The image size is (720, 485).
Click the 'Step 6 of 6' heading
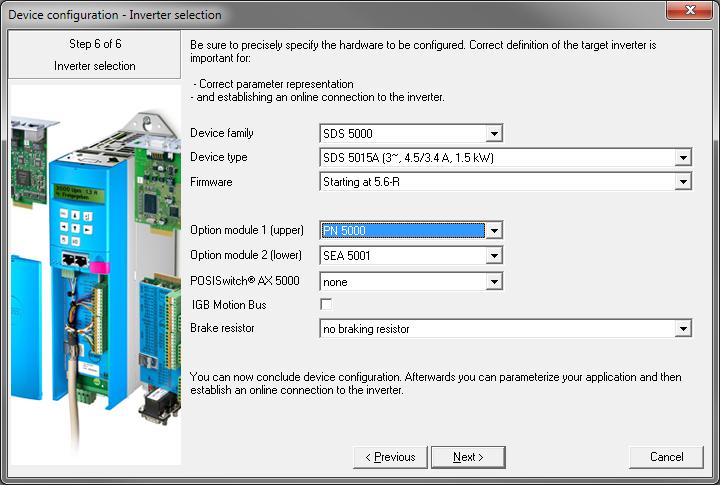(x=95, y=44)
